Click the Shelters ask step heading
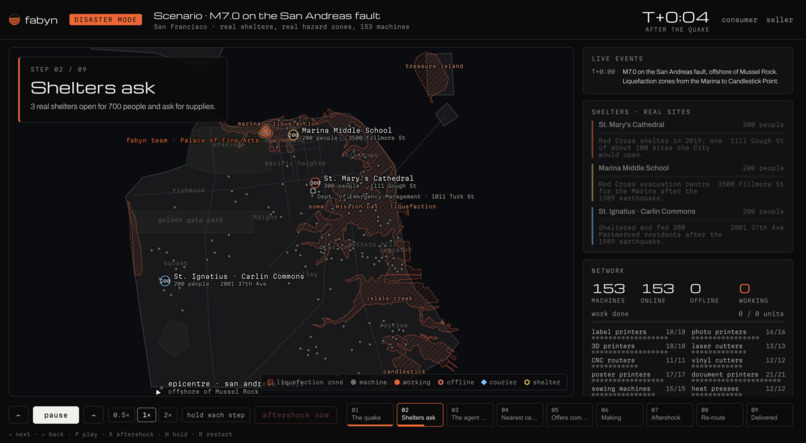Image resolution: width=806 pixels, height=443 pixels. (93, 88)
